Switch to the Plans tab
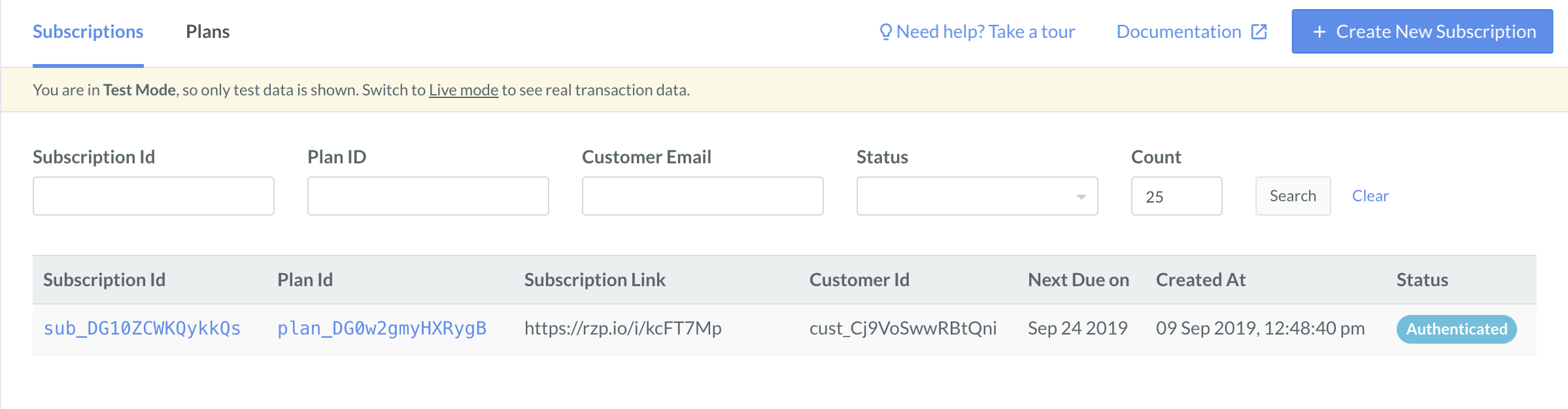1568x409 pixels. pyautogui.click(x=207, y=32)
